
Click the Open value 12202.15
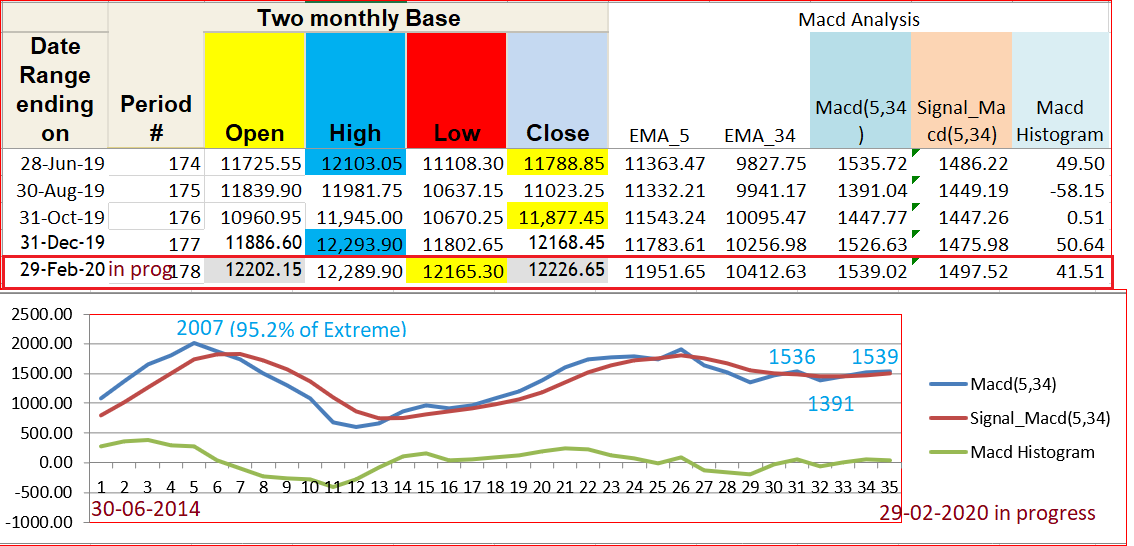pyautogui.click(x=255, y=270)
